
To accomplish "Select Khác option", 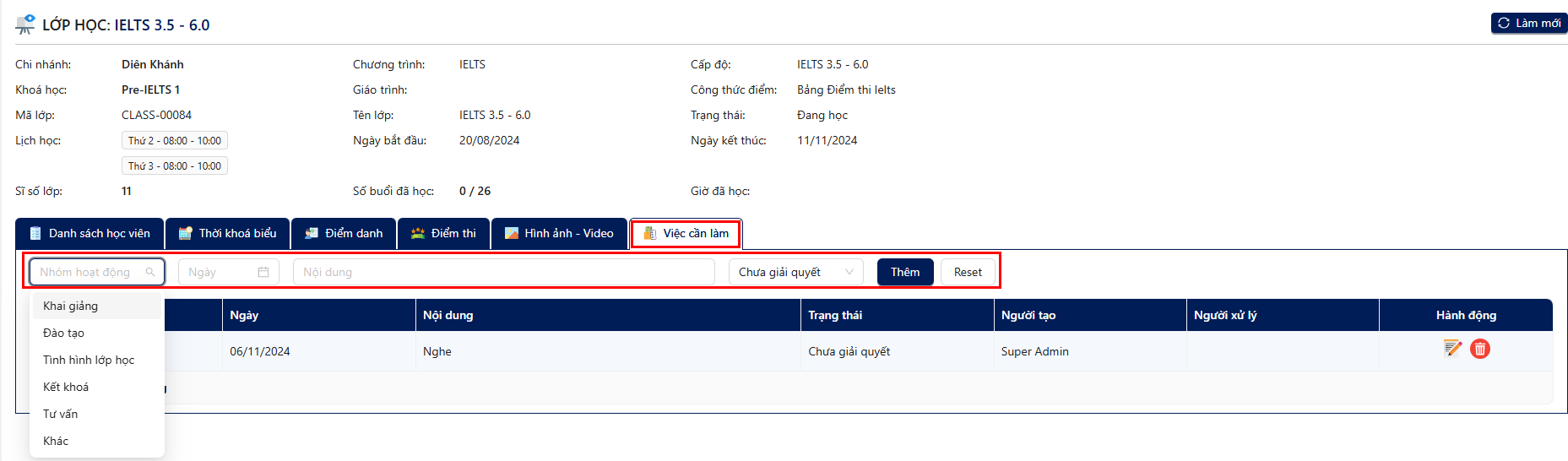I will coord(97,441).
